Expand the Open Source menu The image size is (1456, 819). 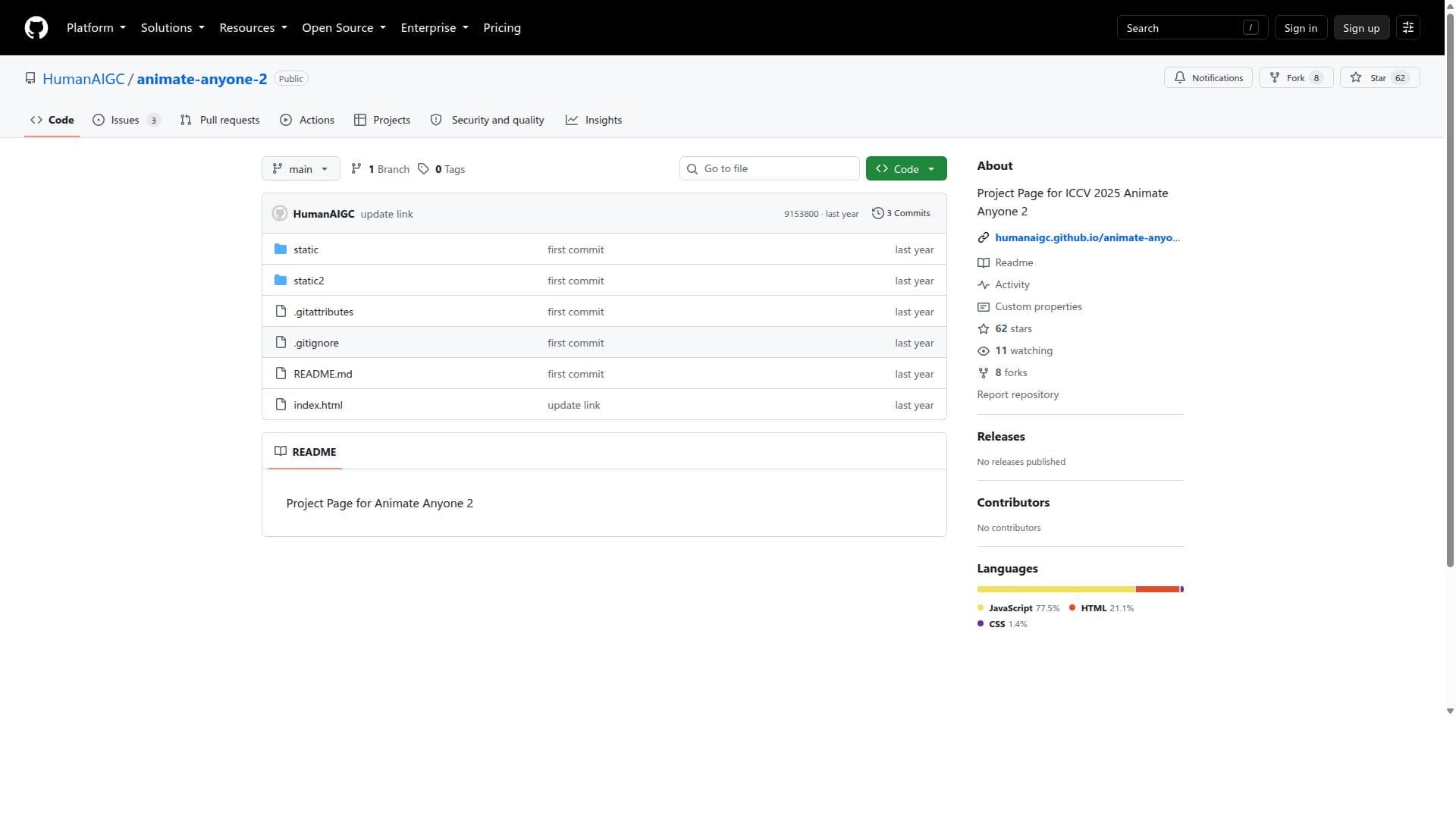click(344, 28)
